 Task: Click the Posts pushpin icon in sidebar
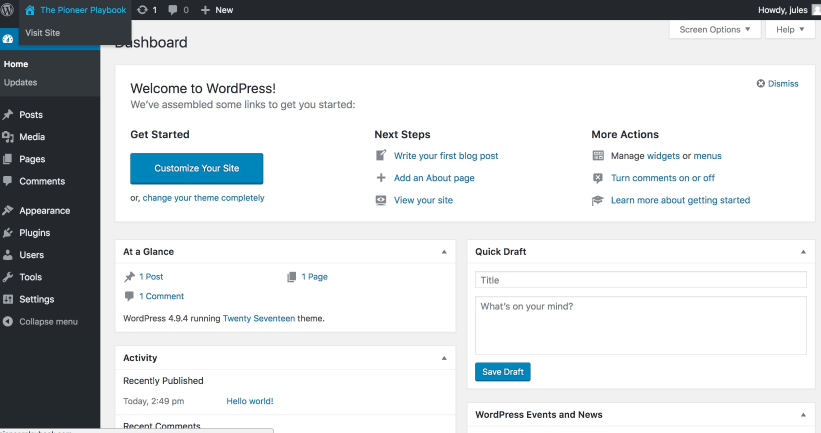[x=7, y=115]
